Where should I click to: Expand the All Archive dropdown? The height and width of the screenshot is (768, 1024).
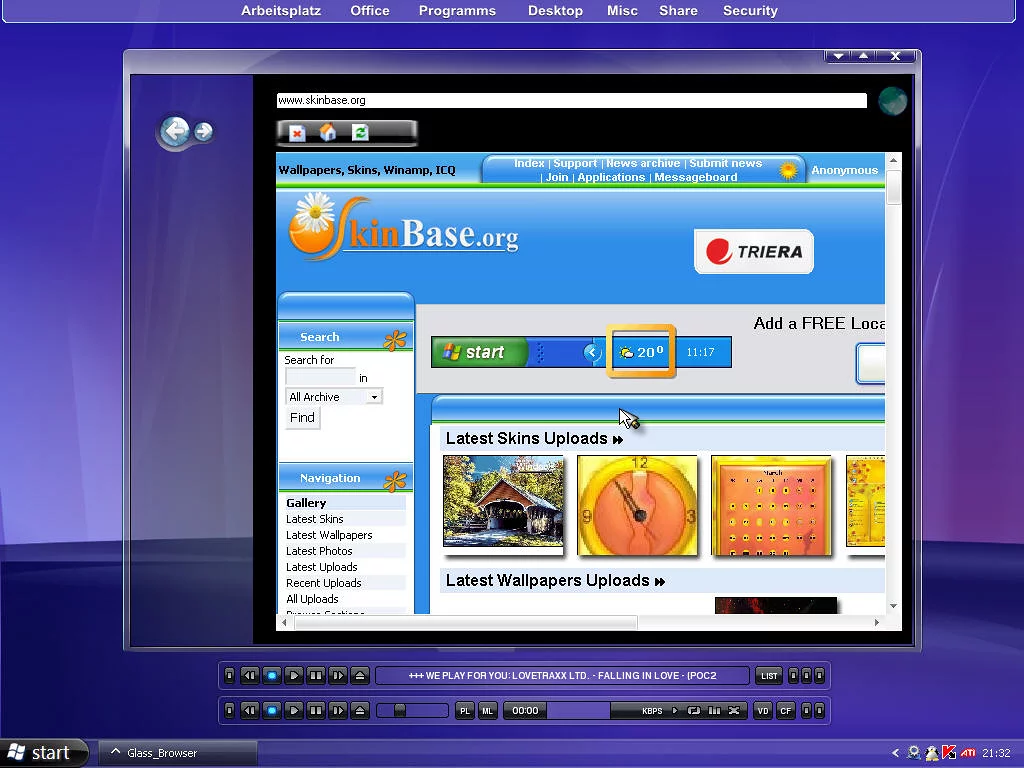[374, 397]
